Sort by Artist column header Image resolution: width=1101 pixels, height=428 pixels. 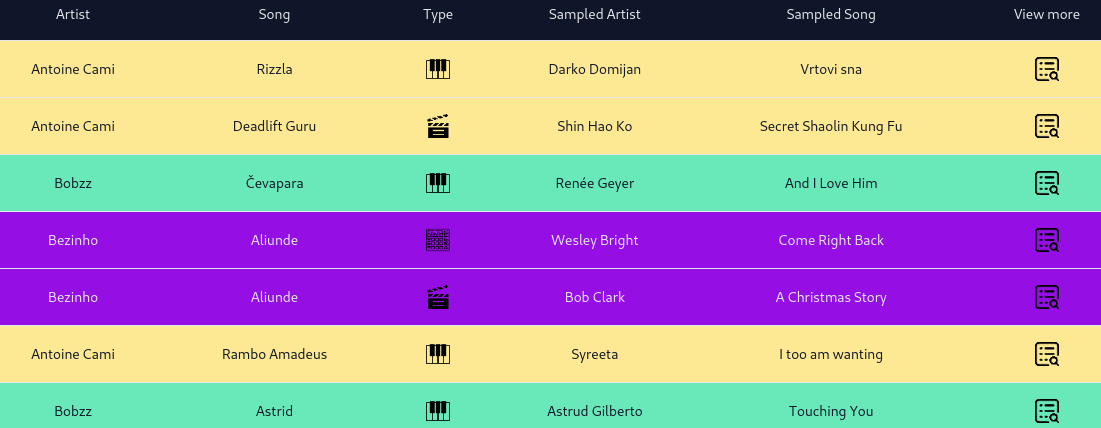pyautogui.click(x=73, y=14)
